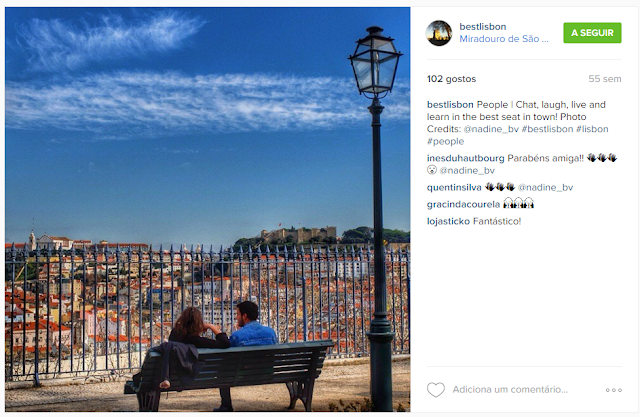This screenshot has height=417, width=640.
Task: Open bestlisbon username in the caption
Action: [x=450, y=104]
